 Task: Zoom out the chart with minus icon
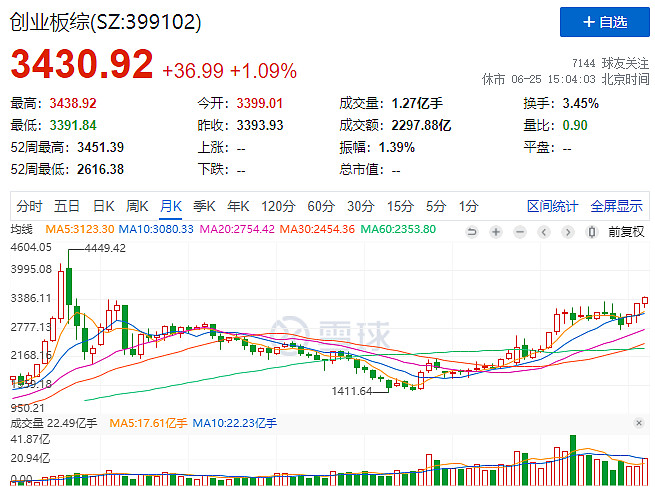[520, 232]
